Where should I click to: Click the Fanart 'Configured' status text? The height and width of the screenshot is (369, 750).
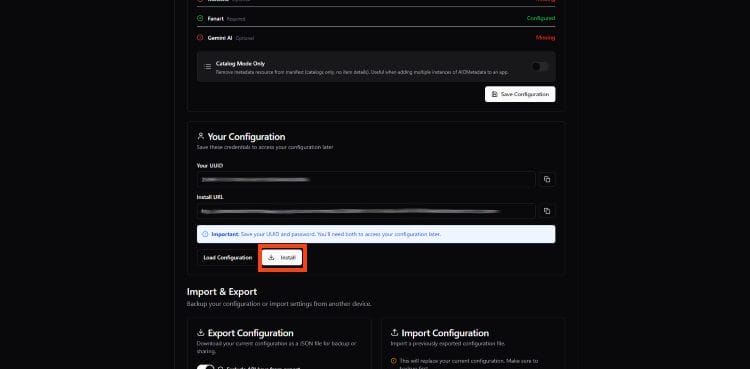coord(541,18)
